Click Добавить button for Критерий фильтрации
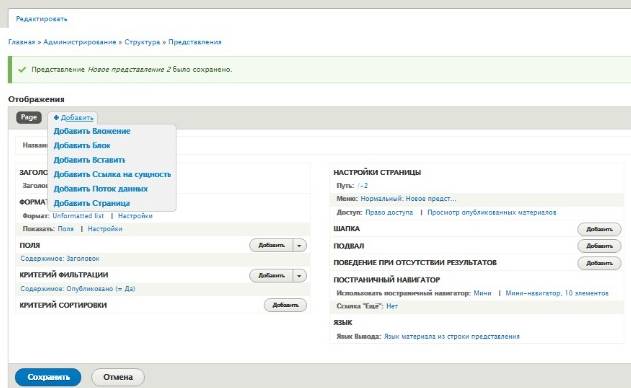 (271, 276)
